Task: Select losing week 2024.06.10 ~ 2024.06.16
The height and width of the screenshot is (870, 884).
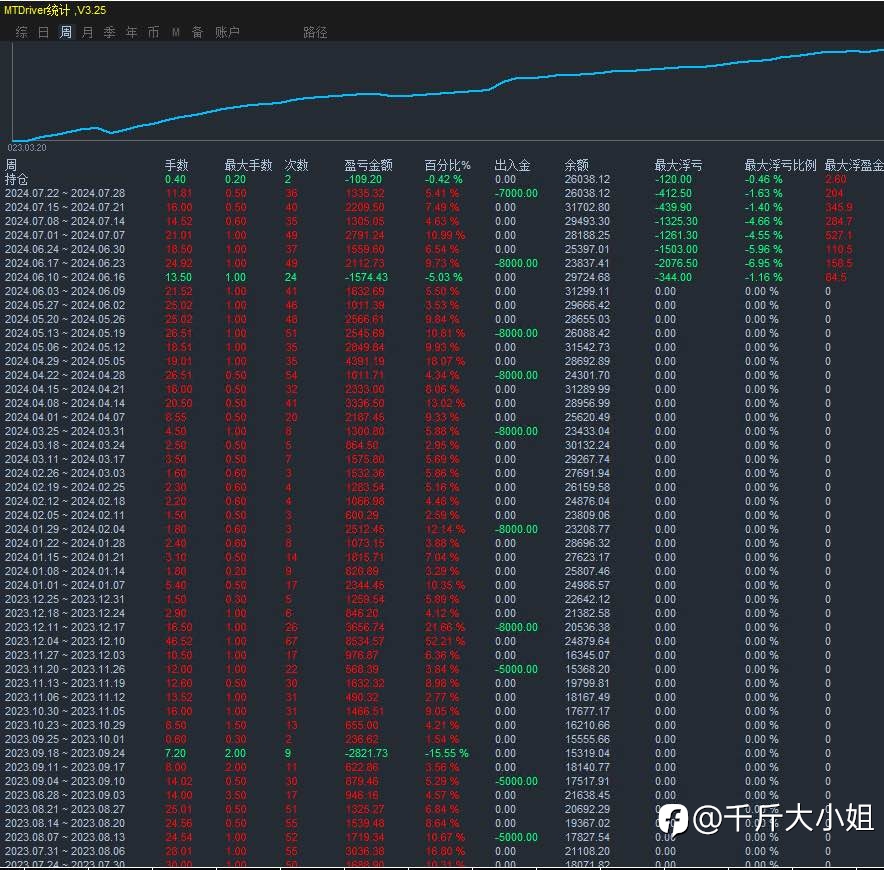Action: (x=442, y=277)
